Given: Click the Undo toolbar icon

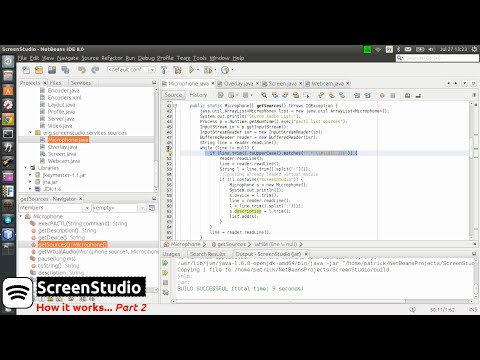Looking at the screenshot, I should (82, 70).
